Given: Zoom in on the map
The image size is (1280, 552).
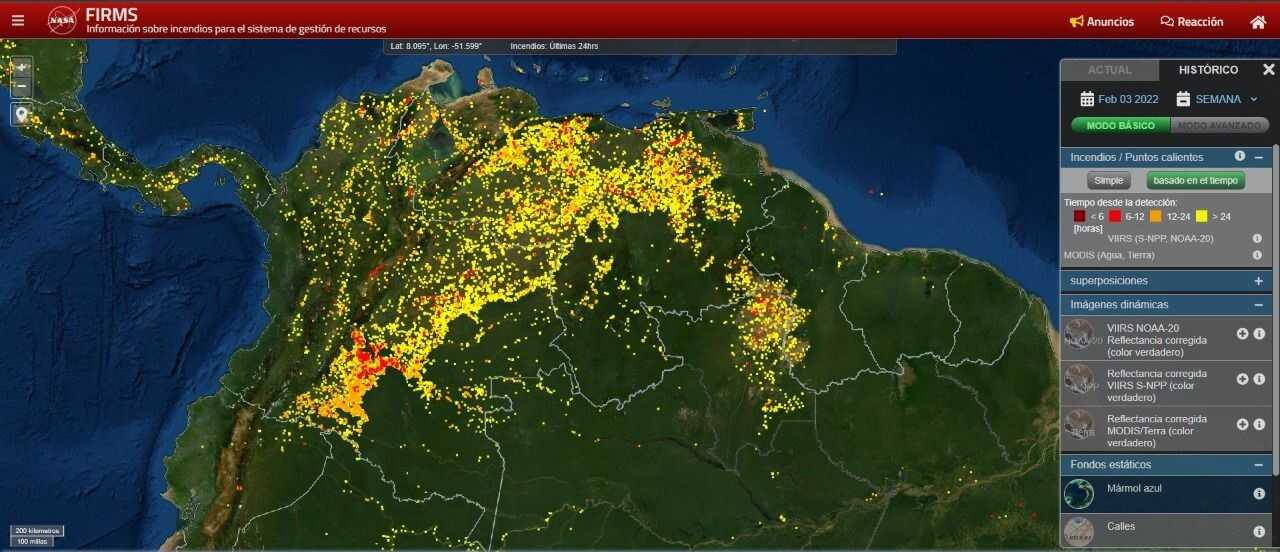Looking at the screenshot, I should pos(21,68).
